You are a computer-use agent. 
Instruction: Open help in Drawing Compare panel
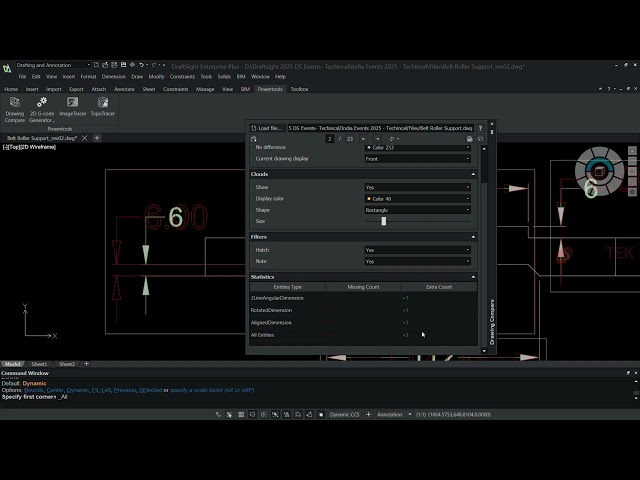(480, 128)
